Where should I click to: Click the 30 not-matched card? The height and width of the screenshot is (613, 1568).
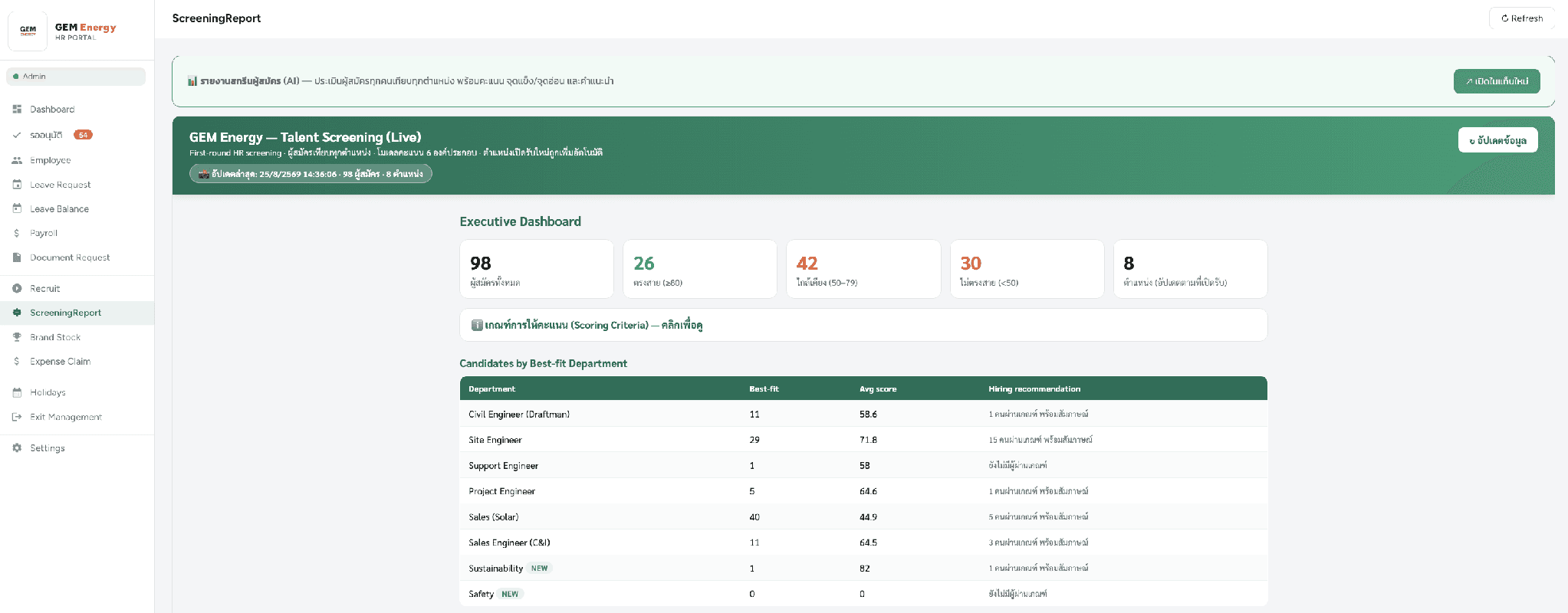click(x=1027, y=269)
